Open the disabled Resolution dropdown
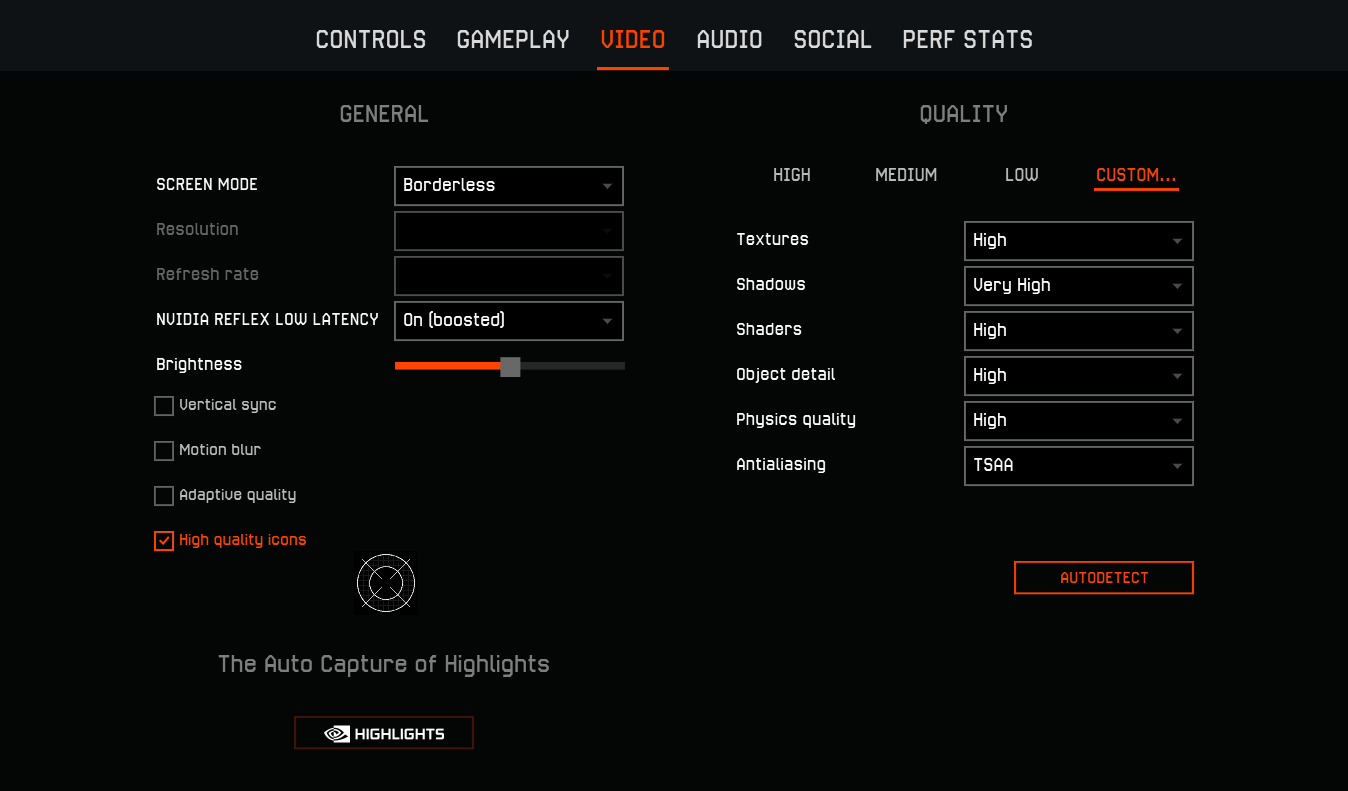 pyautogui.click(x=509, y=231)
